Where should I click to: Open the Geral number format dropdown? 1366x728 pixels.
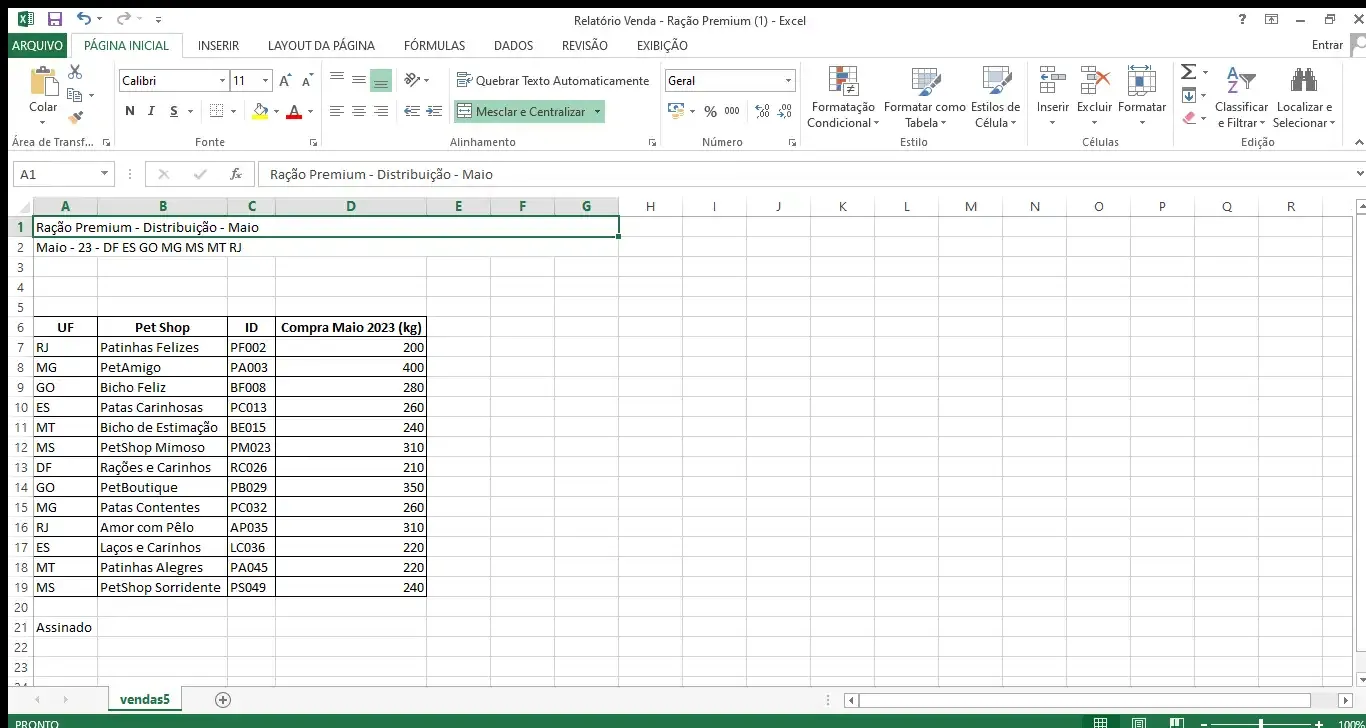point(788,81)
